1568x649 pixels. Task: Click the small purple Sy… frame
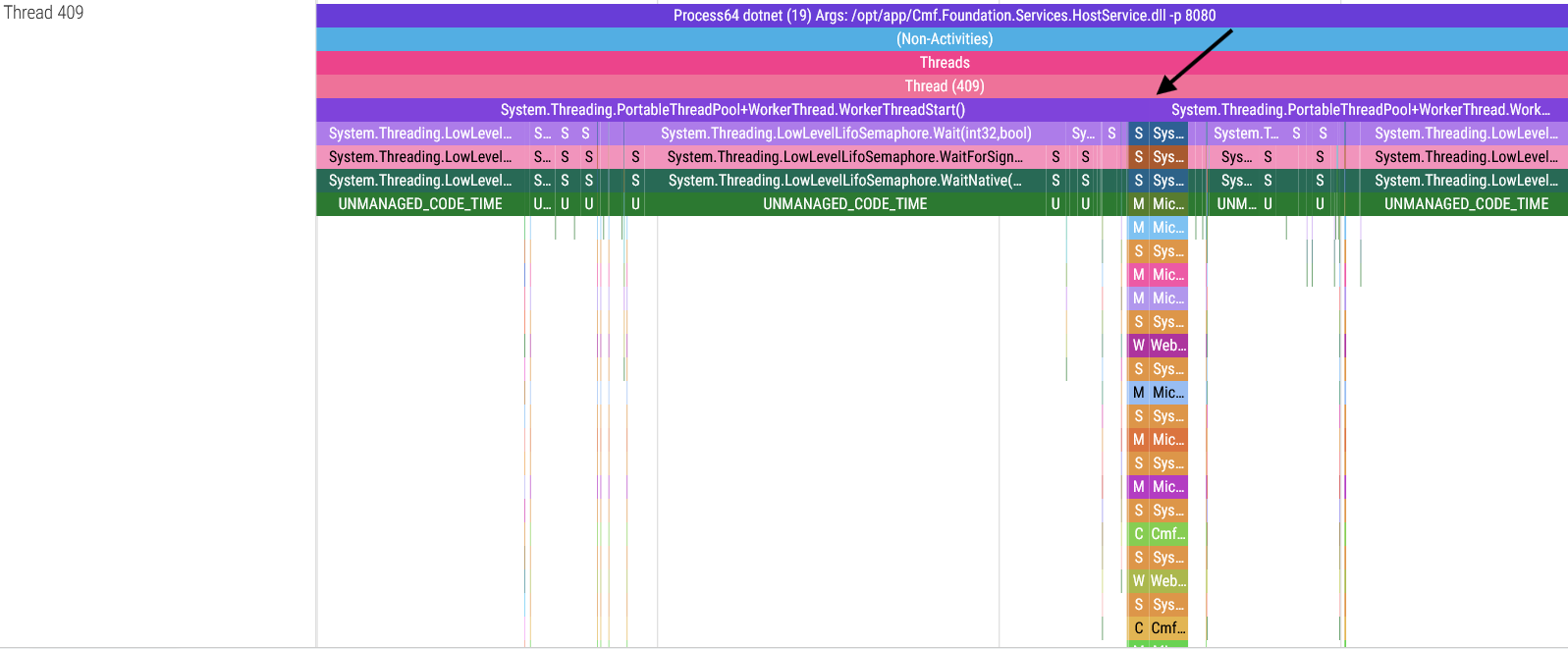click(1082, 134)
